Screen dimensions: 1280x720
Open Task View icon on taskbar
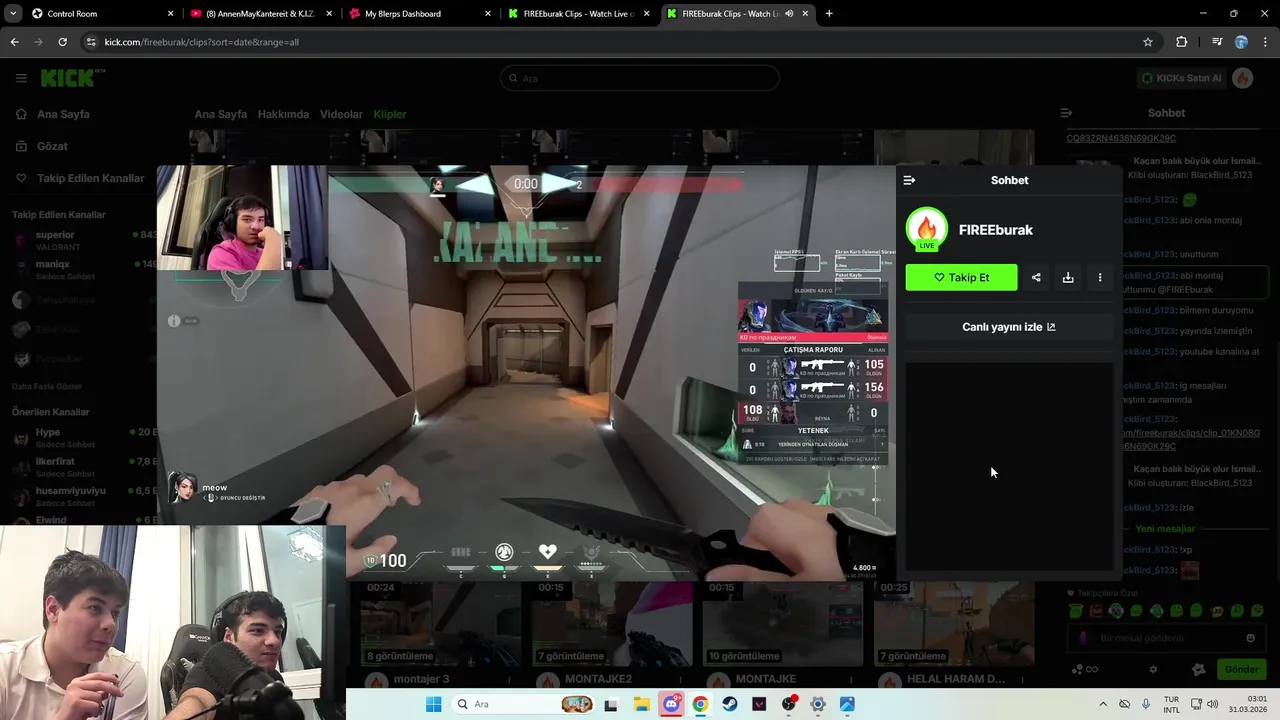[x=611, y=704]
